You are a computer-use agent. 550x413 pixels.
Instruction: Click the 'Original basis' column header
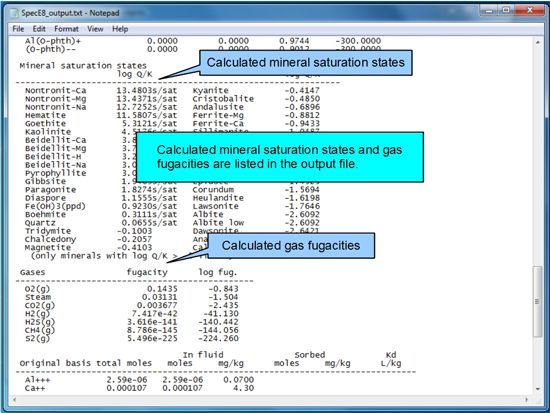55,363
